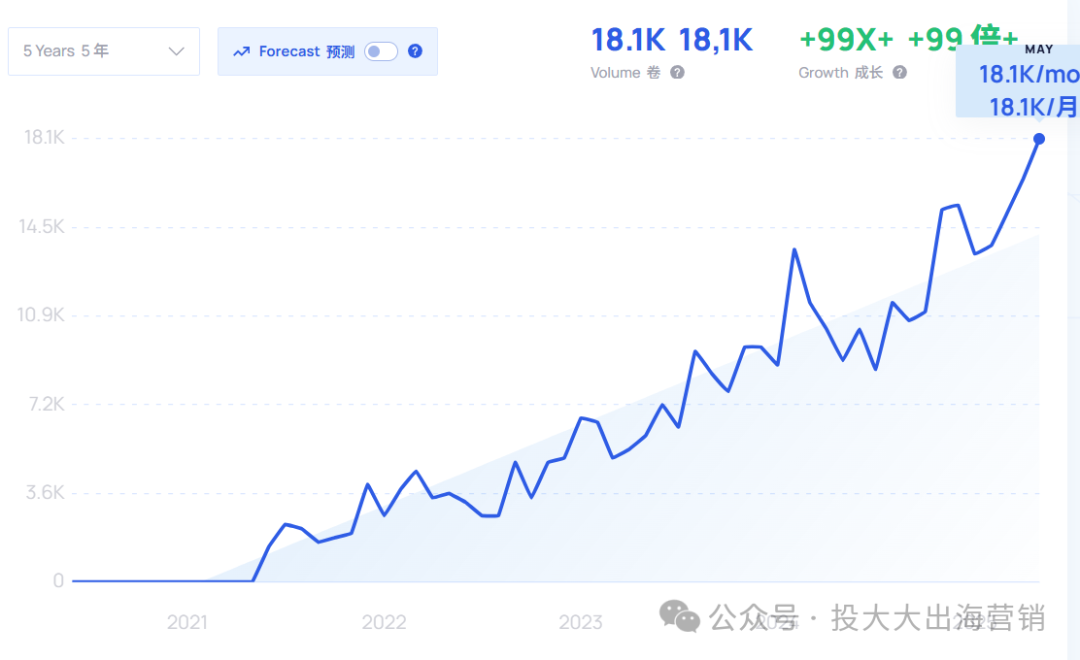
Task: Toggle the Forecast switch on
Action: coord(381,52)
